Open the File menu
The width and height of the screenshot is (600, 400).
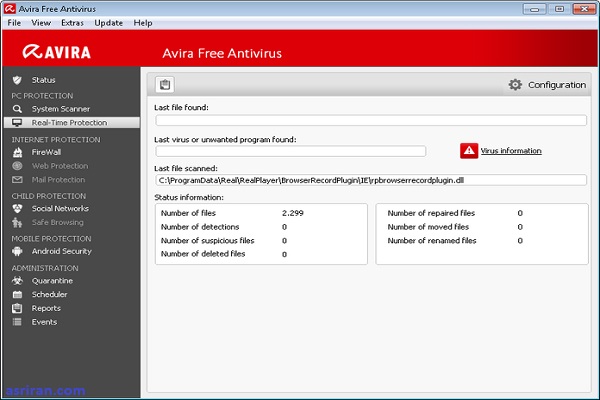pyautogui.click(x=14, y=22)
